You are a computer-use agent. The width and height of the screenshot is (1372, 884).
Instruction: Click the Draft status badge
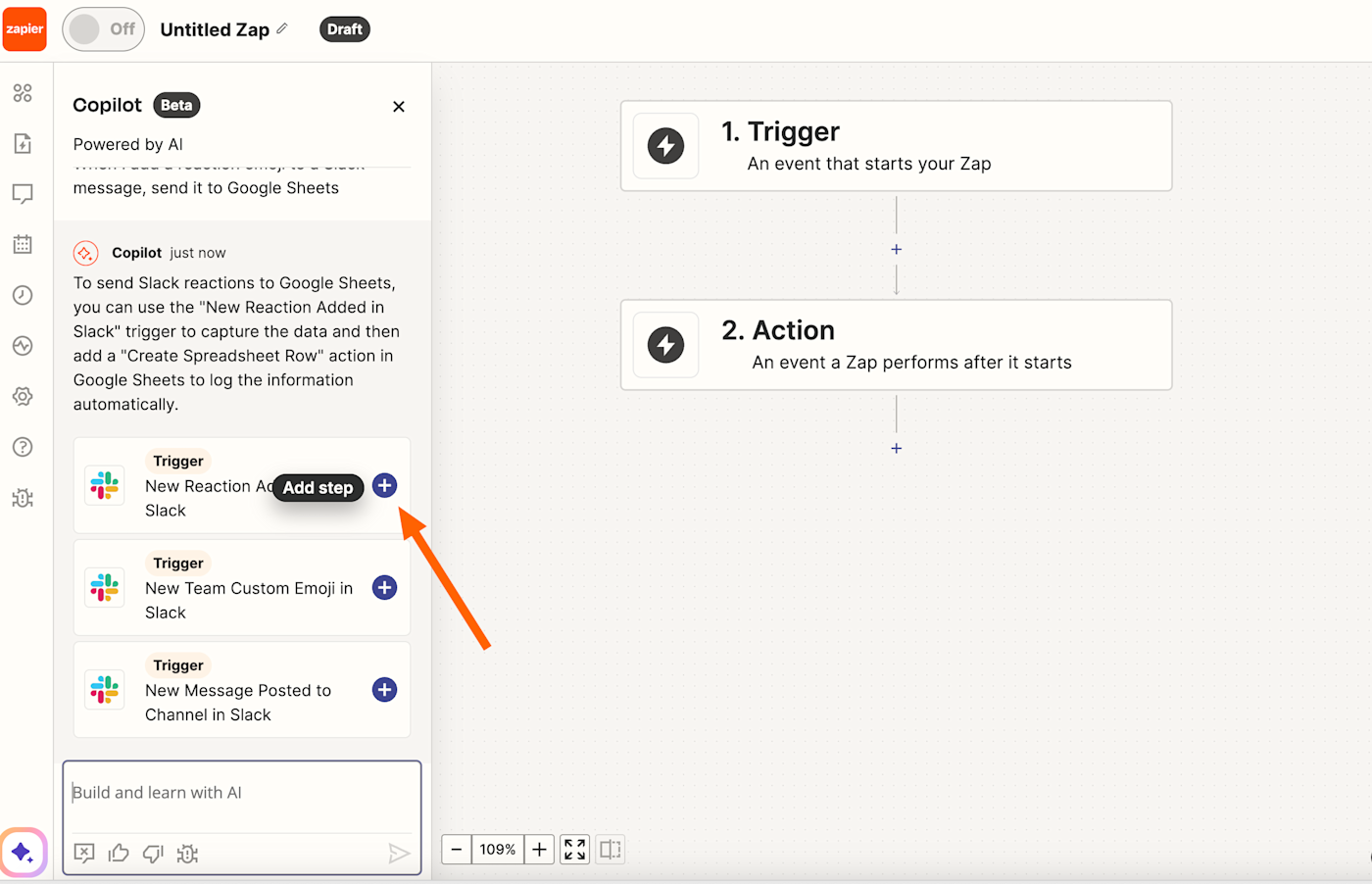[344, 29]
